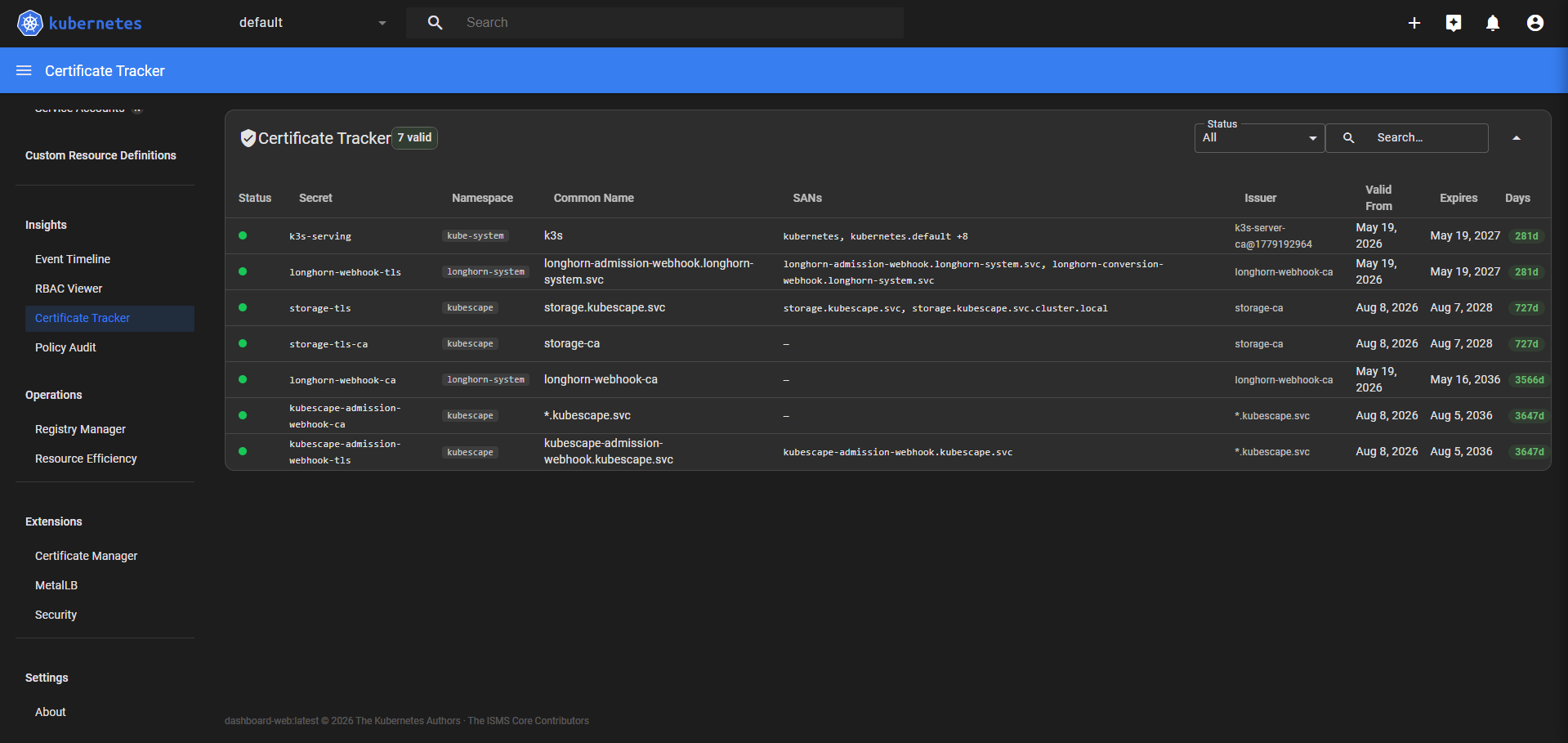Click the shield icon beside Certificate Tracker title
The height and width of the screenshot is (743, 1568).
pos(248,138)
